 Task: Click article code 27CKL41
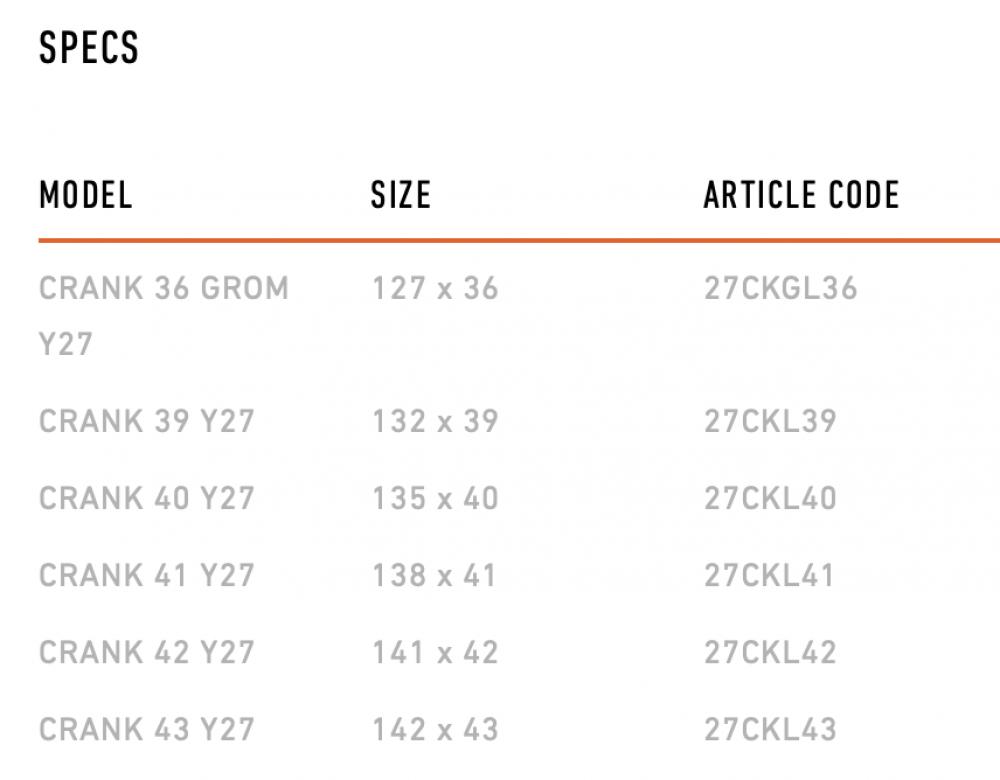[x=769, y=576]
